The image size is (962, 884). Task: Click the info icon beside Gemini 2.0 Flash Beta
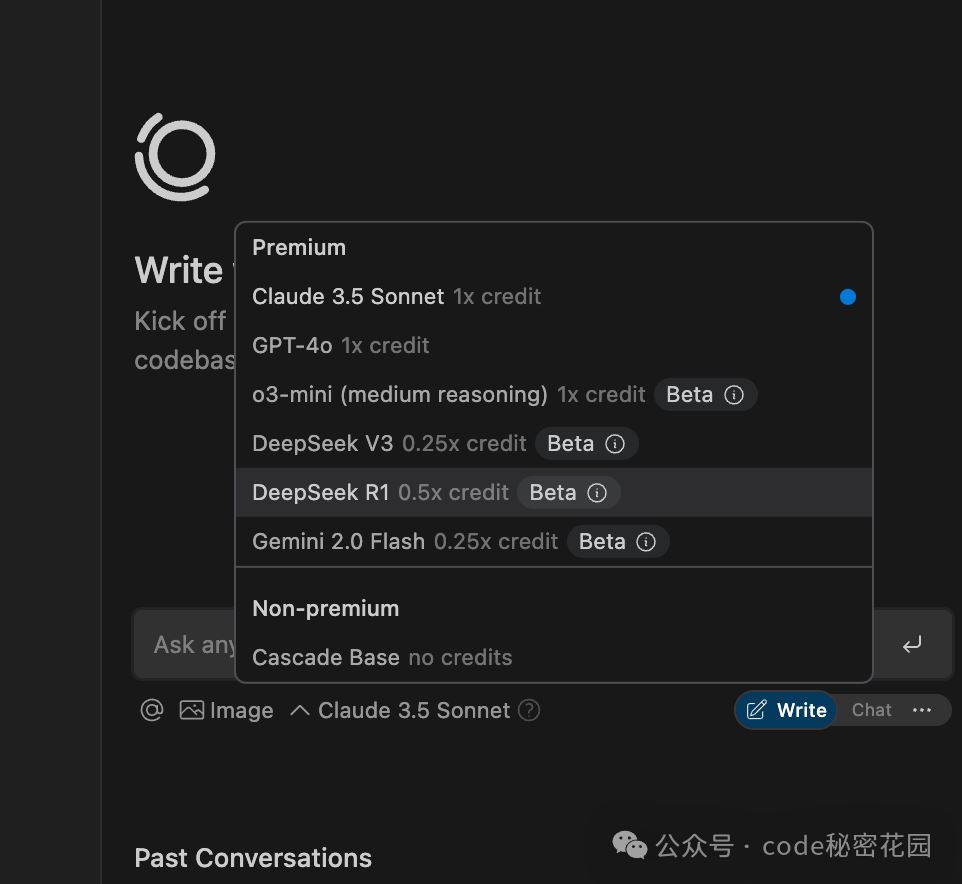pyautogui.click(x=646, y=542)
